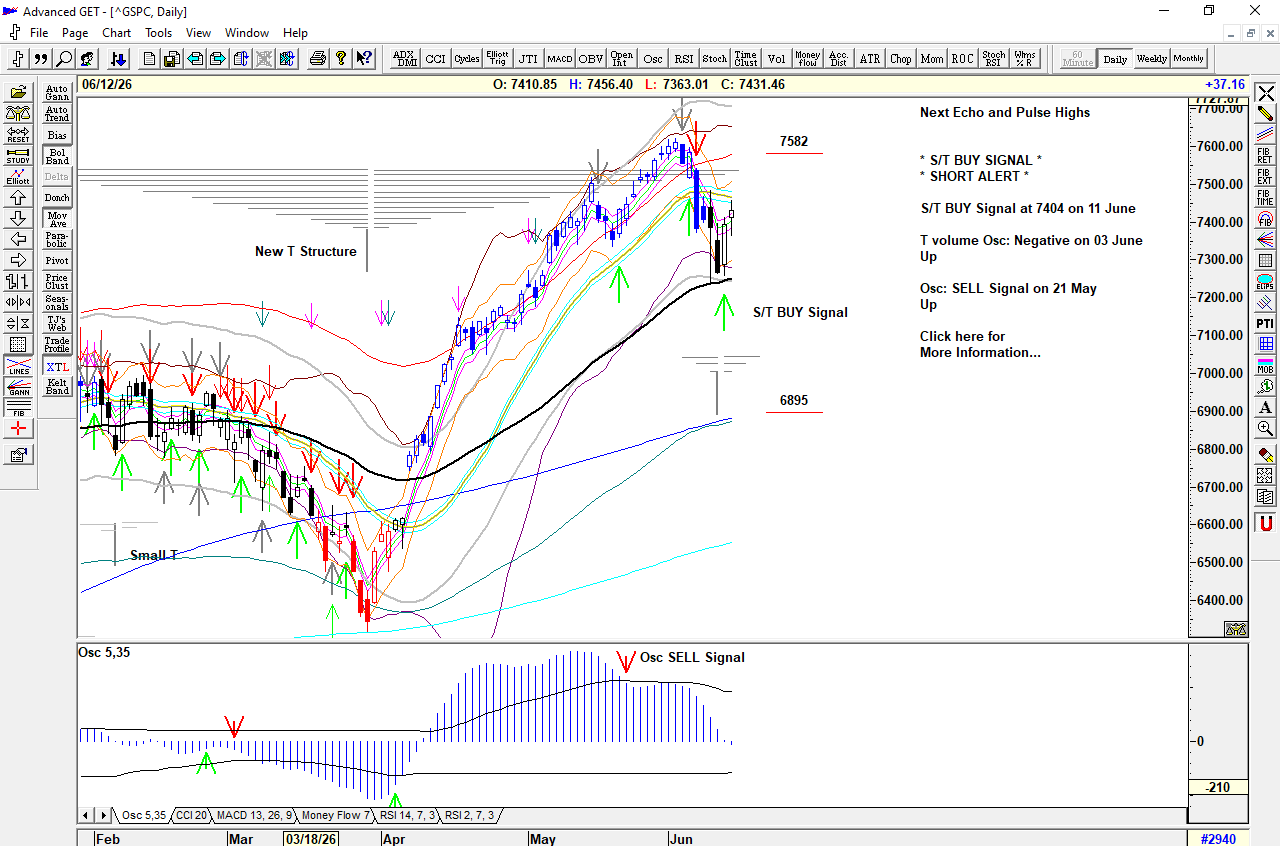Open the RSI 14, 7, 3 tab

pos(407,816)
